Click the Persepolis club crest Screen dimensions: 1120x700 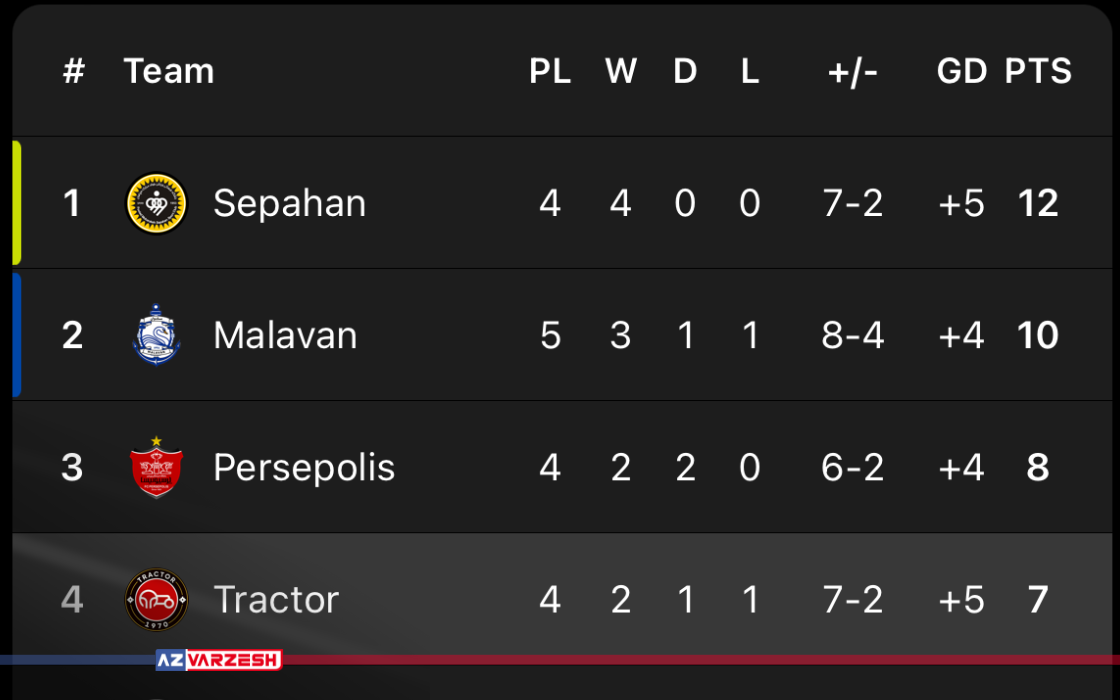click(x=156, y=467)
